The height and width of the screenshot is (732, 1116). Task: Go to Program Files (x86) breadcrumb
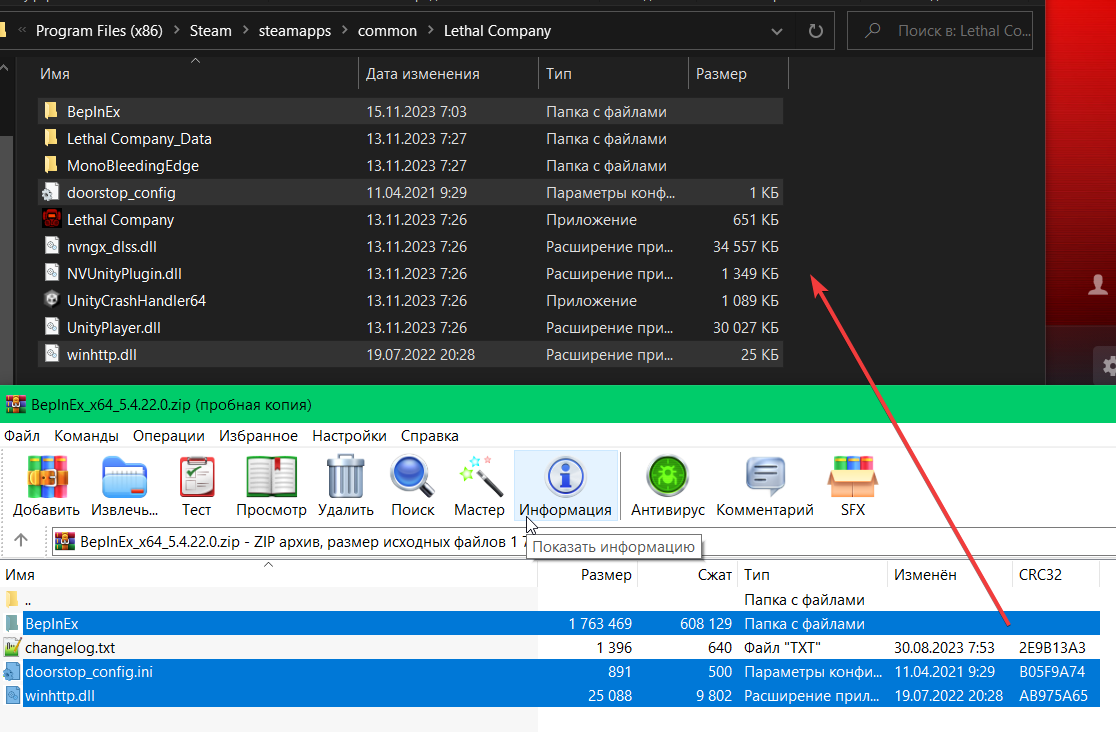pos(99,31)
